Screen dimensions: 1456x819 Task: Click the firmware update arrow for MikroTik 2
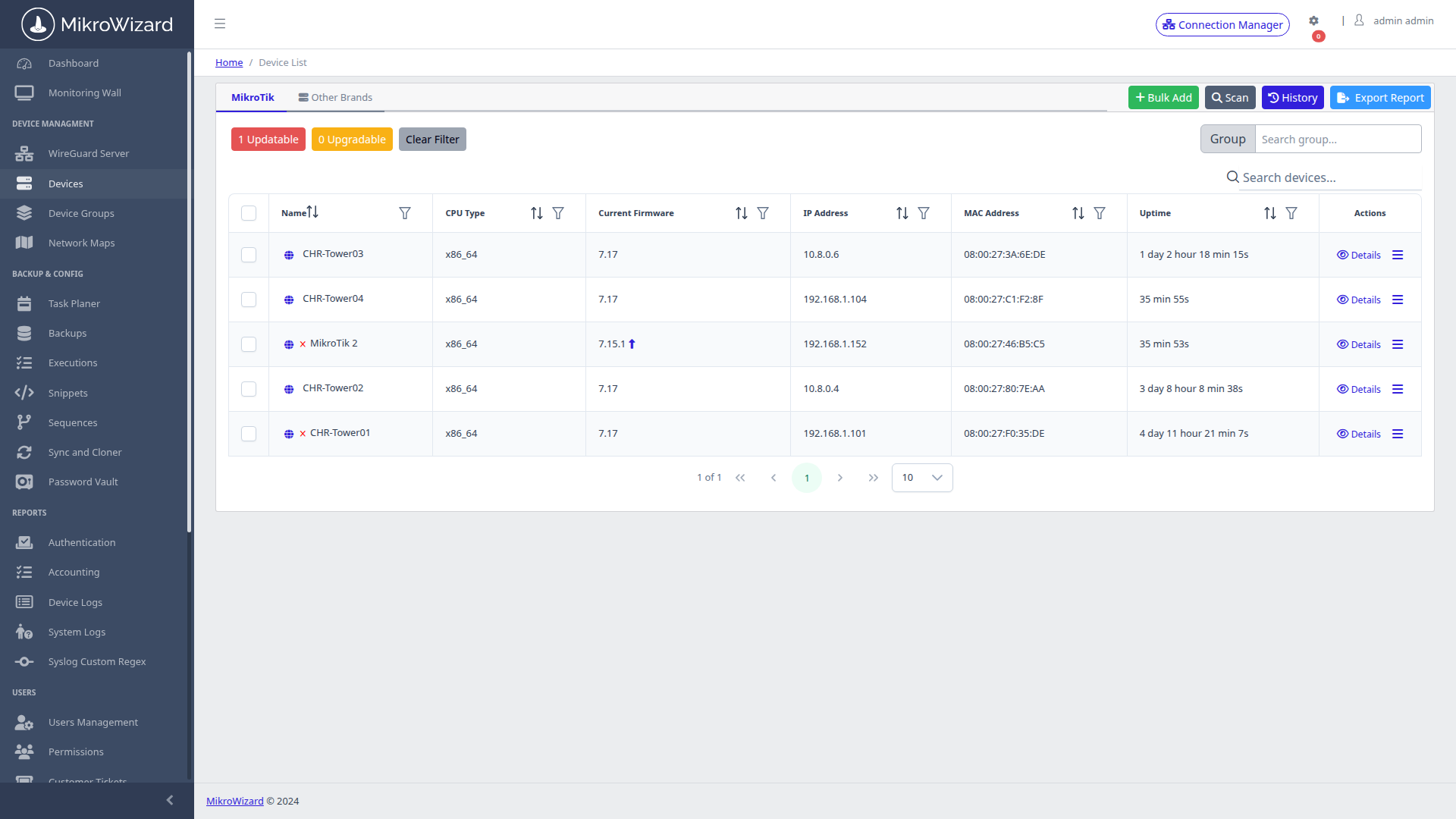click(632, 344)
